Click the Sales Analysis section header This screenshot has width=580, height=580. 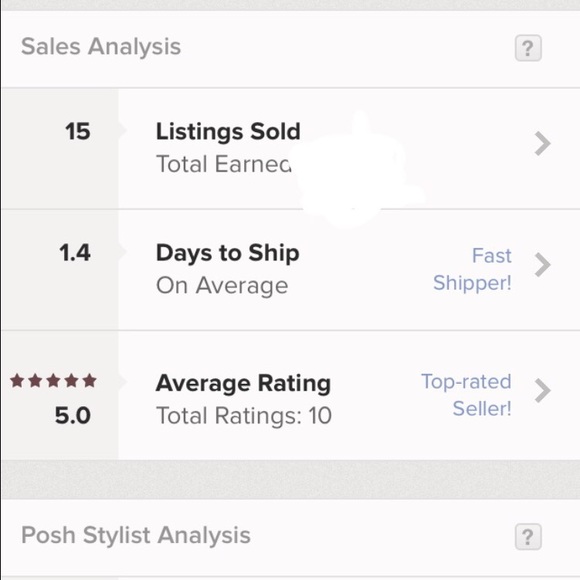click(x=101, y=47)
